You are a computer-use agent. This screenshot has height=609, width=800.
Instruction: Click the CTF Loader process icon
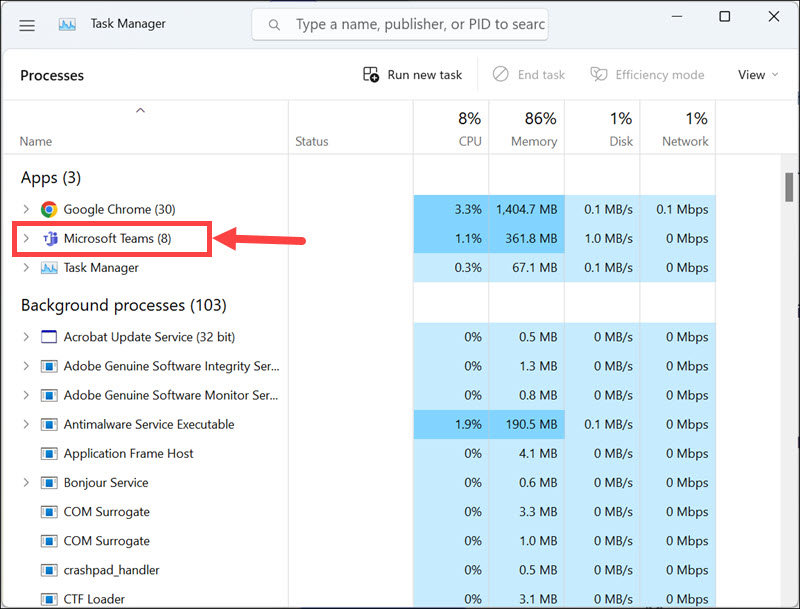tap(49, 599)
